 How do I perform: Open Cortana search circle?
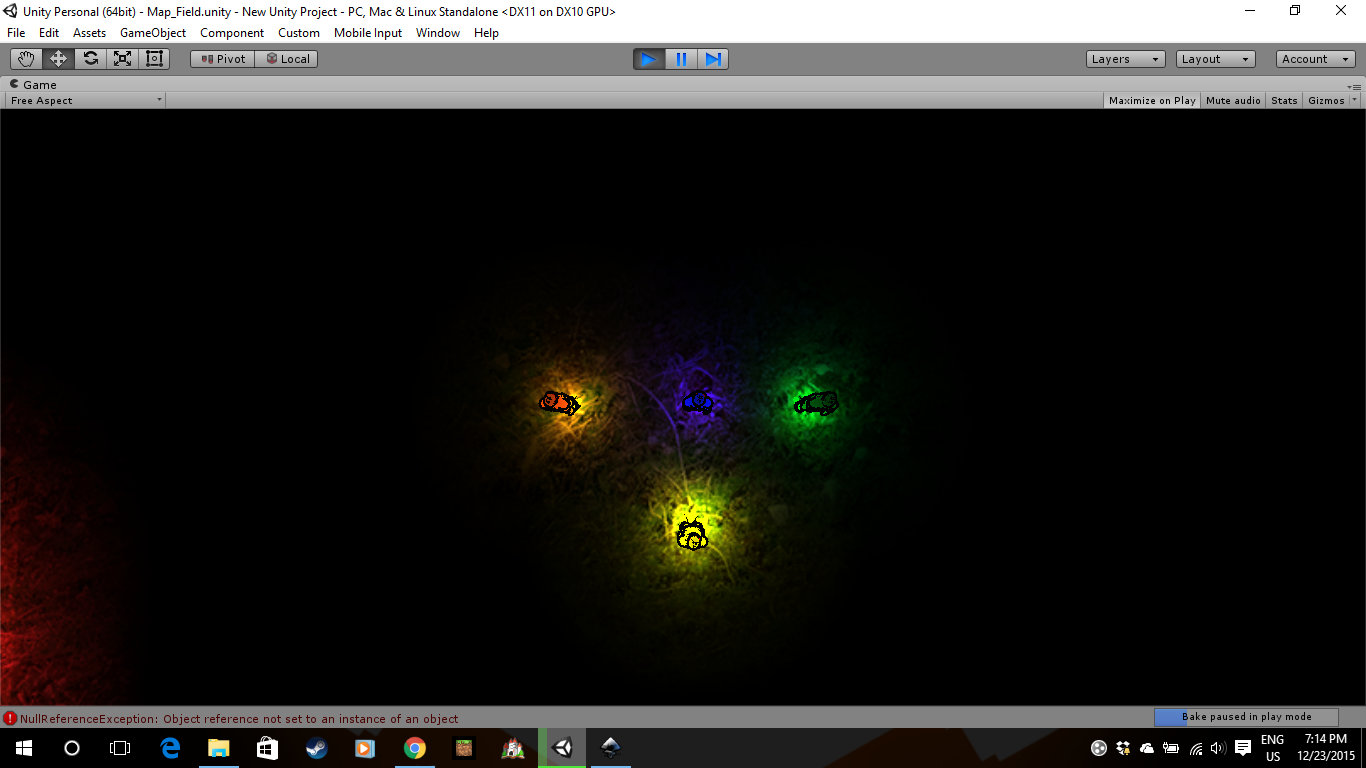[72, 748]
